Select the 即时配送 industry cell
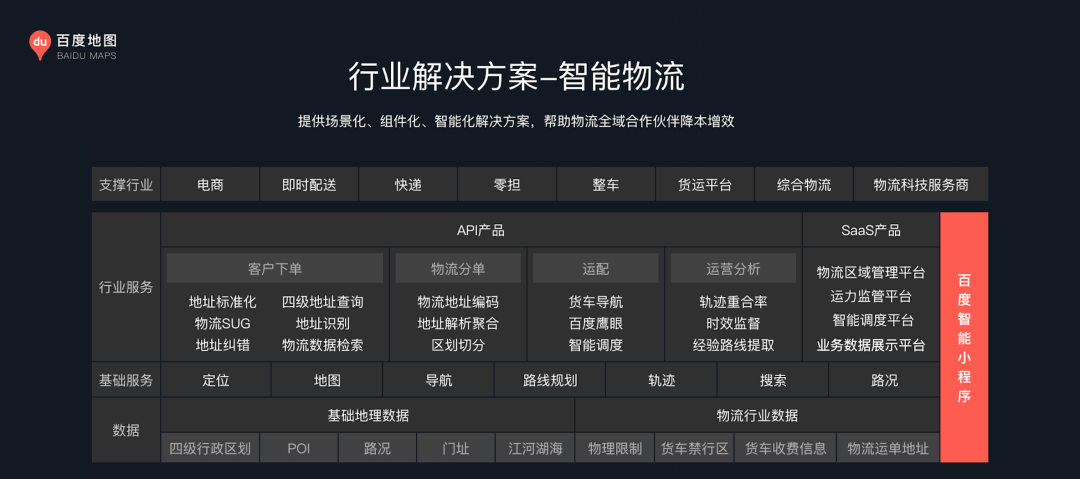Screen dimensions: 1080x479 (309, 184)
